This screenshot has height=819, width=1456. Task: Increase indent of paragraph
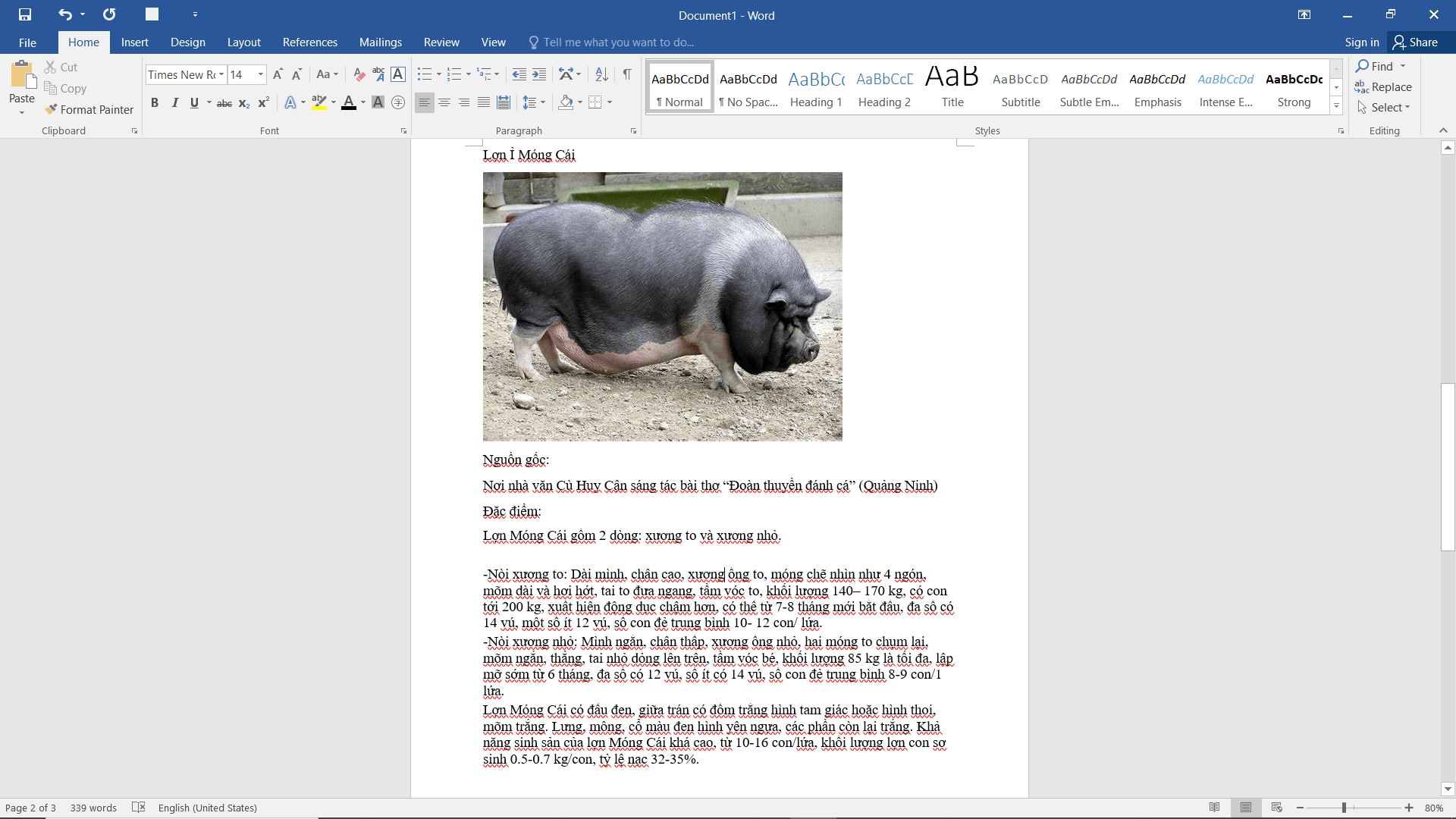539,74
